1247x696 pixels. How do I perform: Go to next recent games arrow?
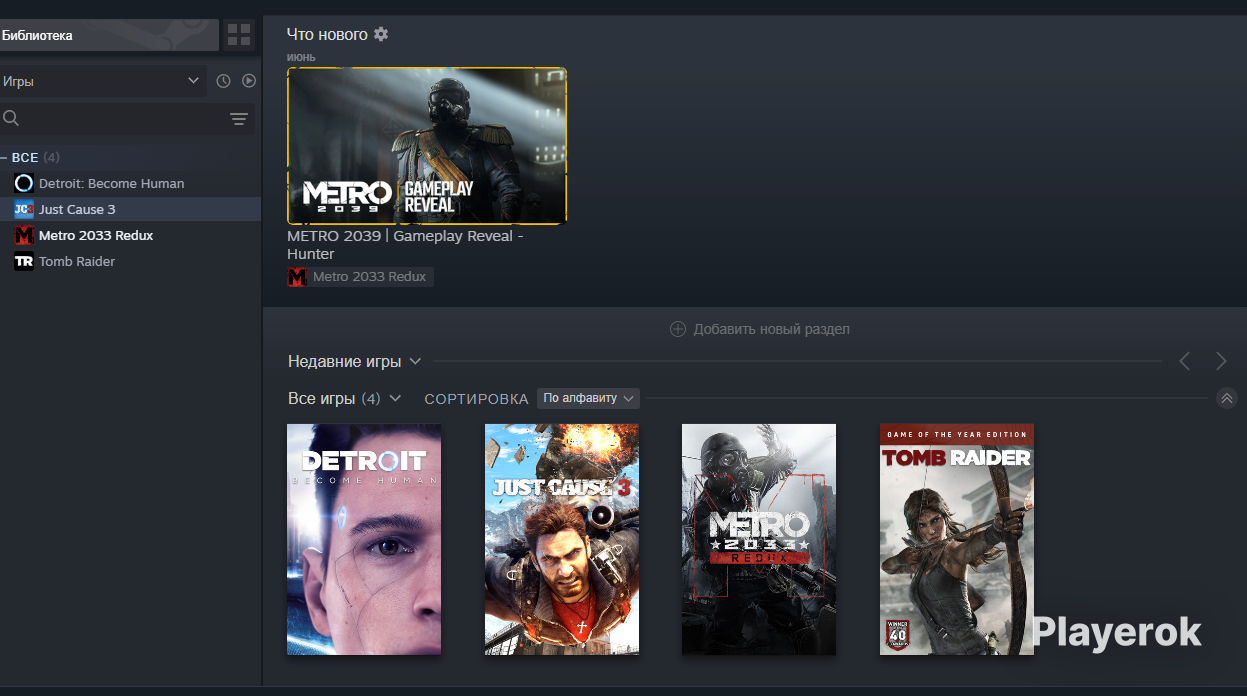coord(1221,361)
